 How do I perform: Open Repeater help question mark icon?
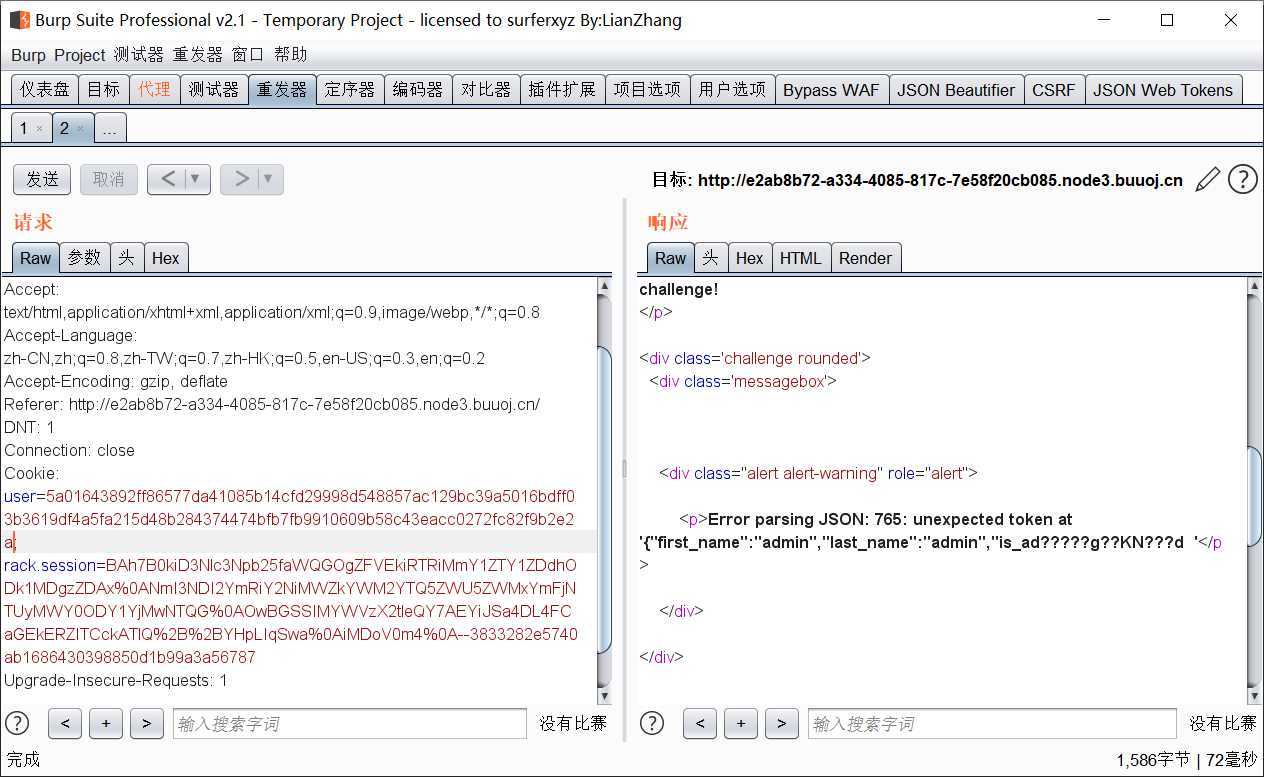pyautogui.click(x=1242, y=179)
